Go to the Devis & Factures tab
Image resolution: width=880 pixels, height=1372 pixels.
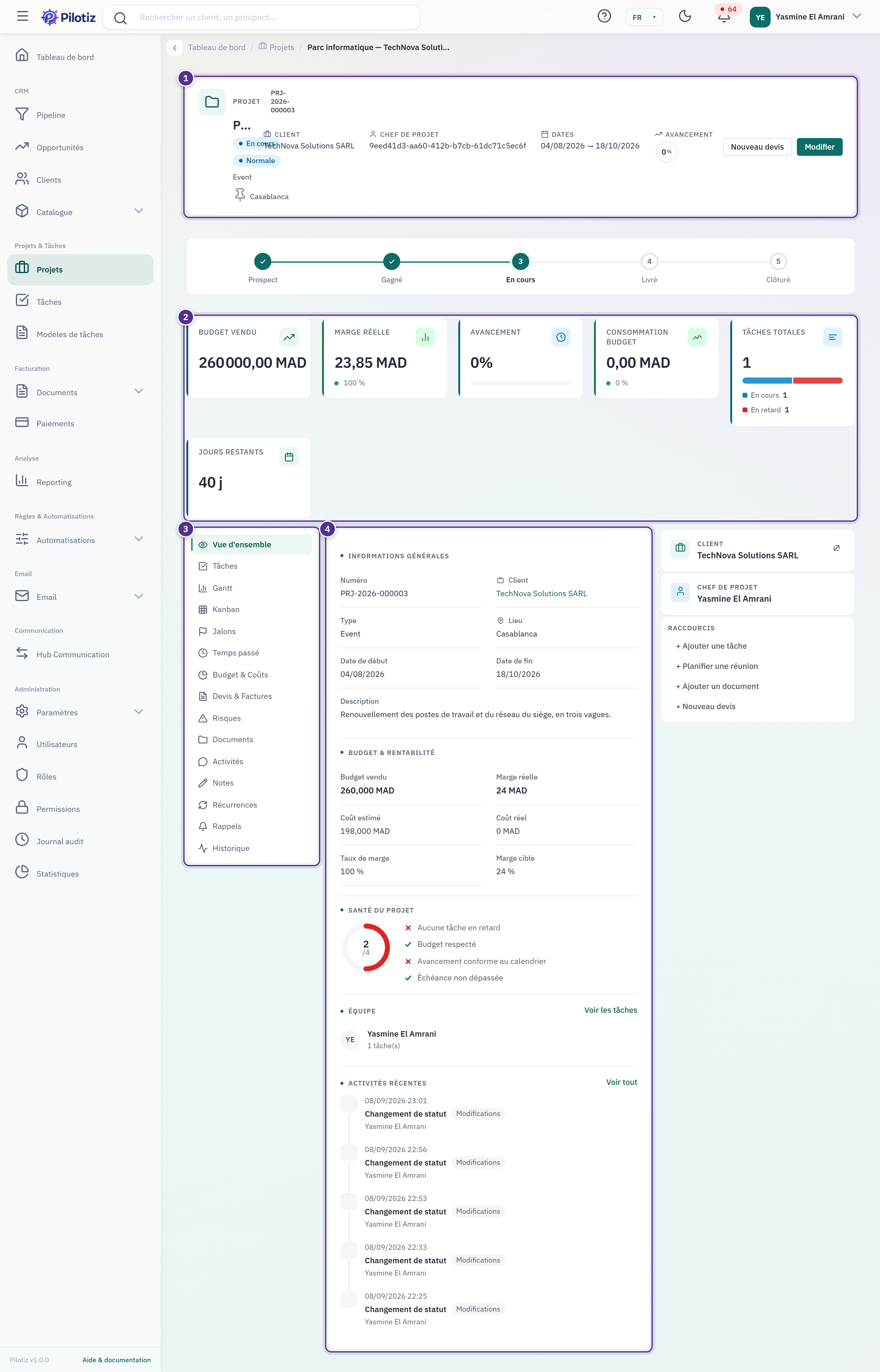pyautogui.click(x=252, y=697)
